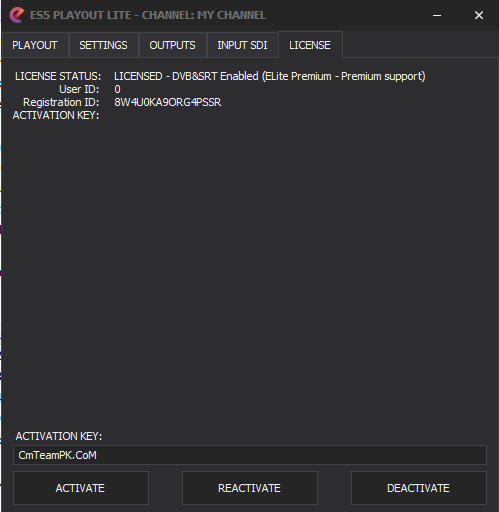The image size is (499, 512).
Task: Open the SETTINGS tab
Action: tap(103, 45)
